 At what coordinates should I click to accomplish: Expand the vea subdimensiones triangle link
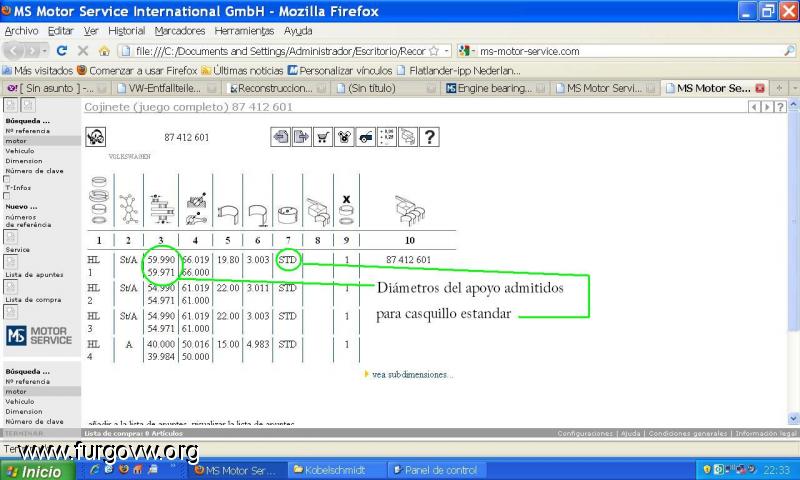[x=366, y=374]
